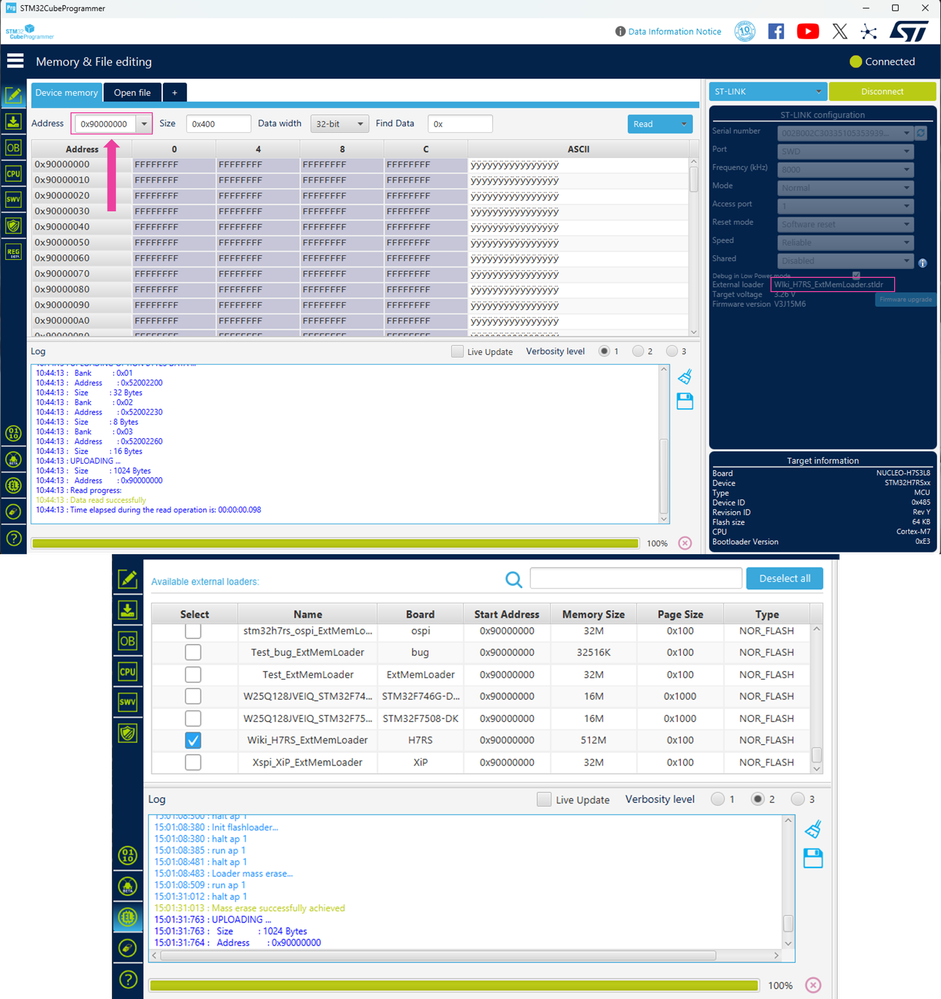This screenshot has height=999, width=941.
Task: Open SWV icon in lower window sidebar
Action: [x=127, y=702]
